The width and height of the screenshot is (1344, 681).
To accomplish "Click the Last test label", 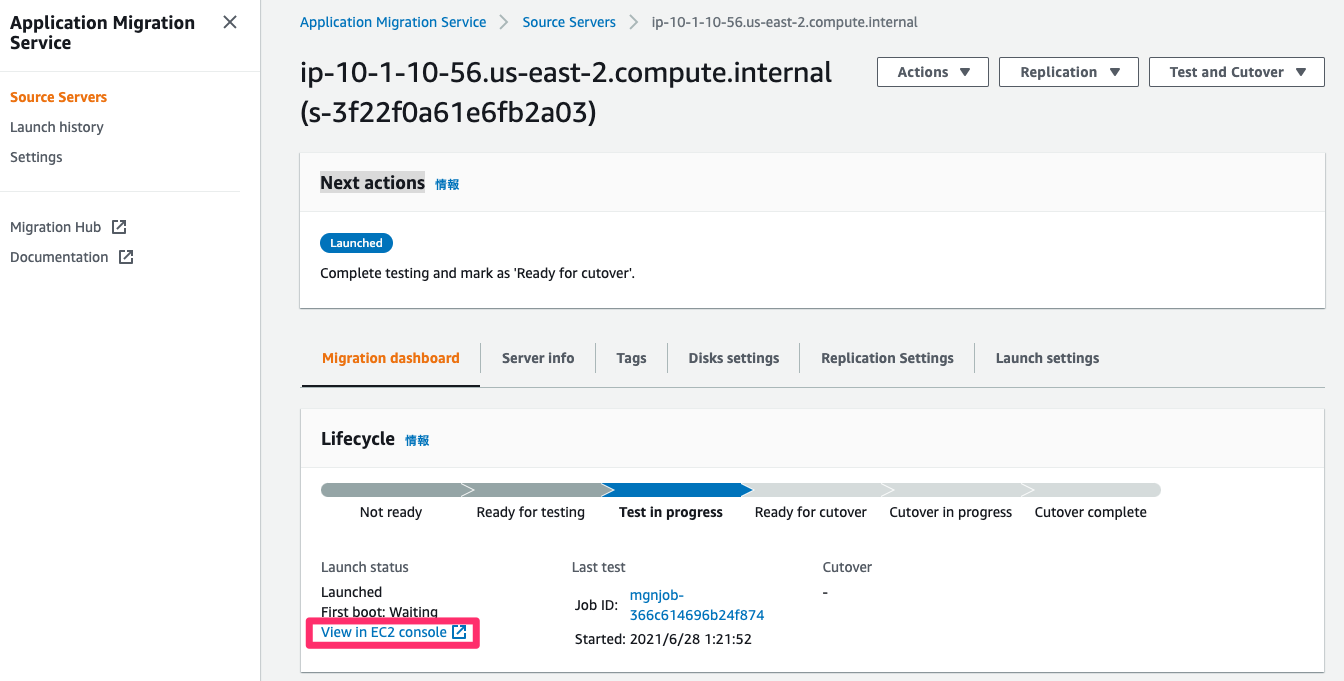I will pyautogui.click(x=599, y=567).
